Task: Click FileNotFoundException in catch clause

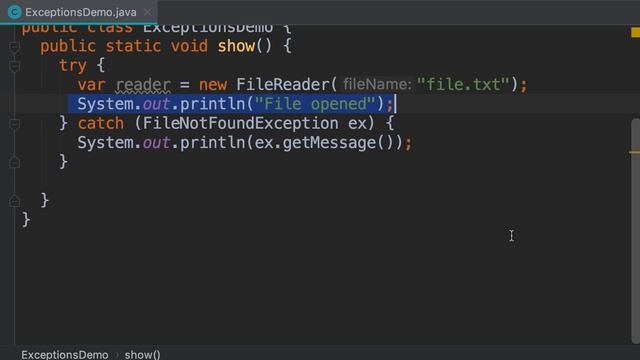Action: pos(240,123)
